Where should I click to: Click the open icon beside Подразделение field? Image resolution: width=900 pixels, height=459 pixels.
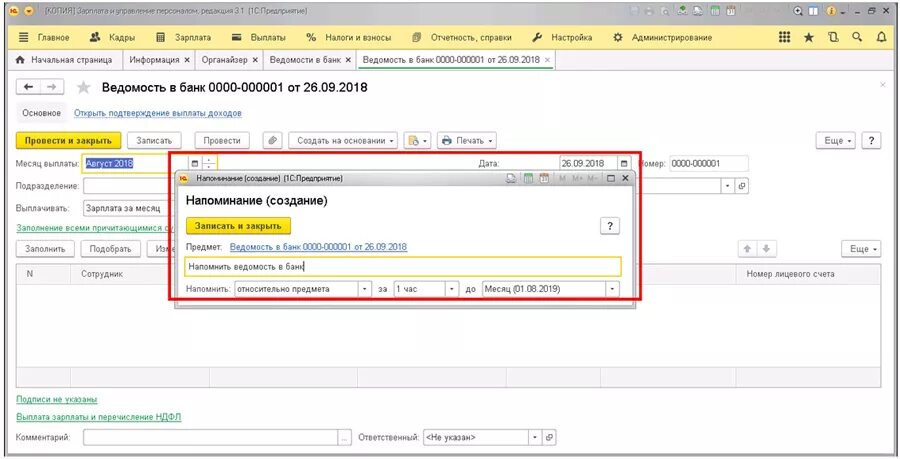tap(742, 186)
